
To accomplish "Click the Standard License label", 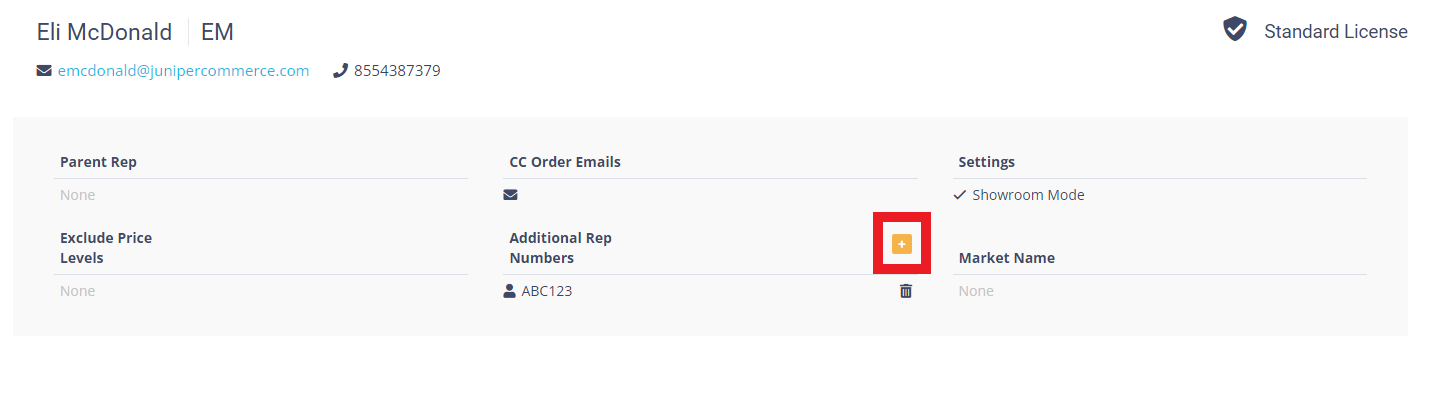I will (1336, 31).
